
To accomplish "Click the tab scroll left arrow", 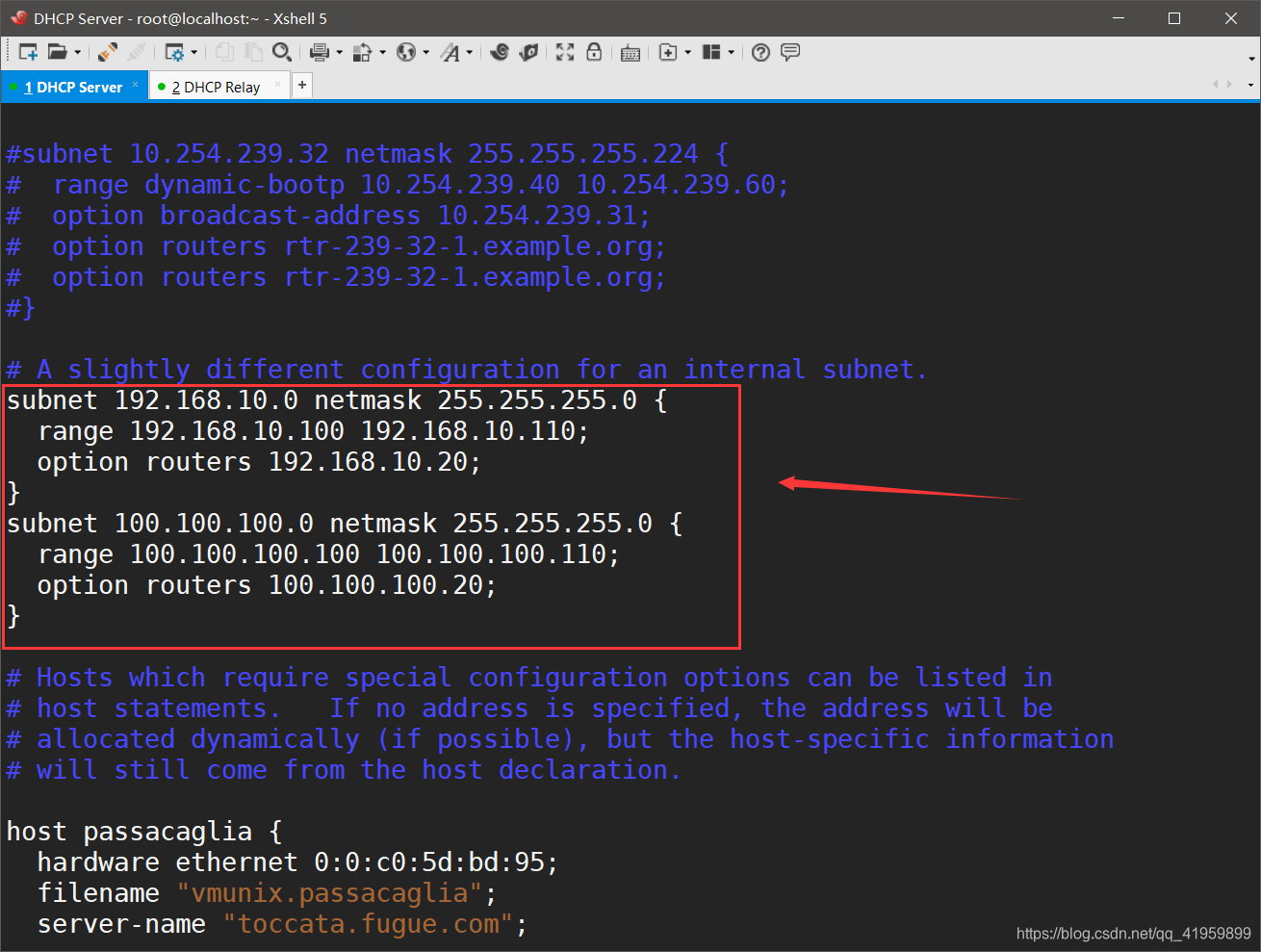I will click(x=1216, y=85).
